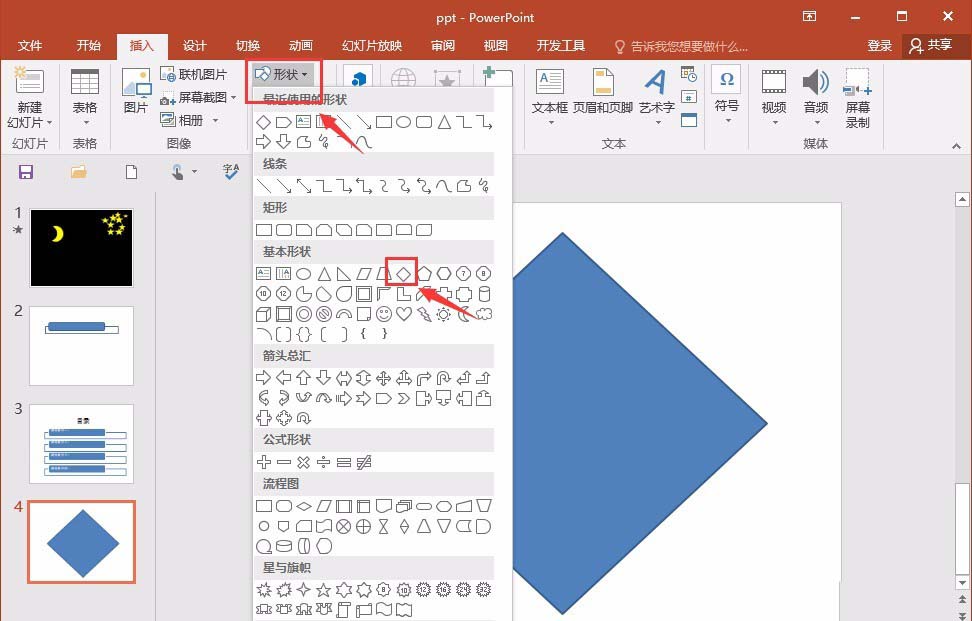
Task: Pick the Division equation shape
Action: click(x=324, y=462)
